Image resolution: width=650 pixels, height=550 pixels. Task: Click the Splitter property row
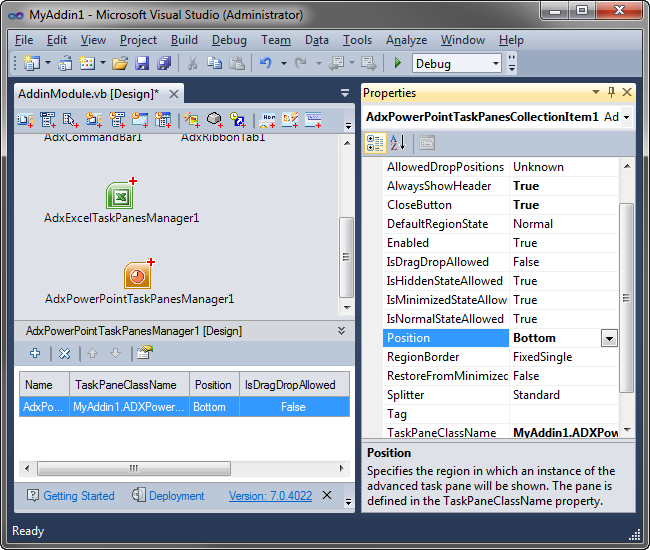coord(501,395)
